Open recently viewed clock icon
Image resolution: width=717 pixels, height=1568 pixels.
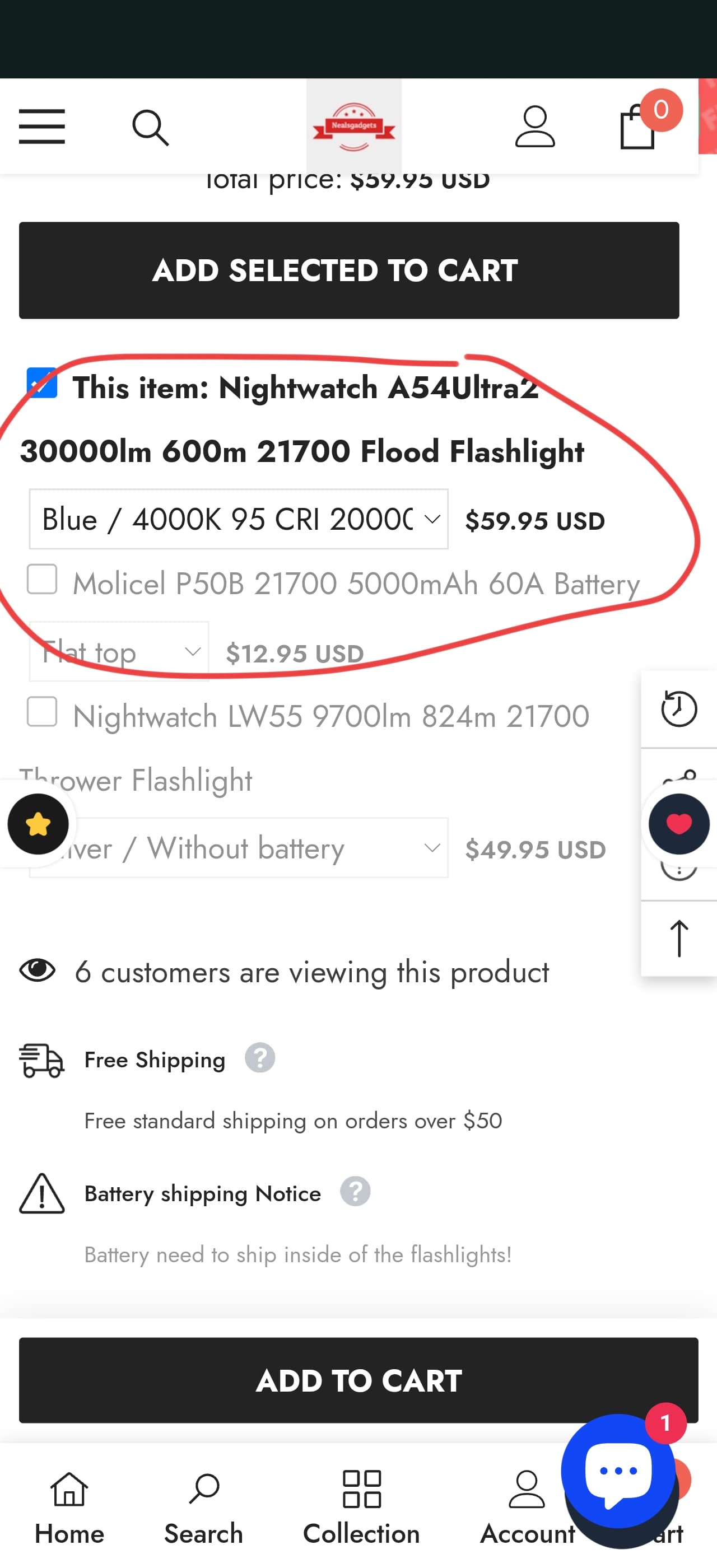(x=679, y=708)
